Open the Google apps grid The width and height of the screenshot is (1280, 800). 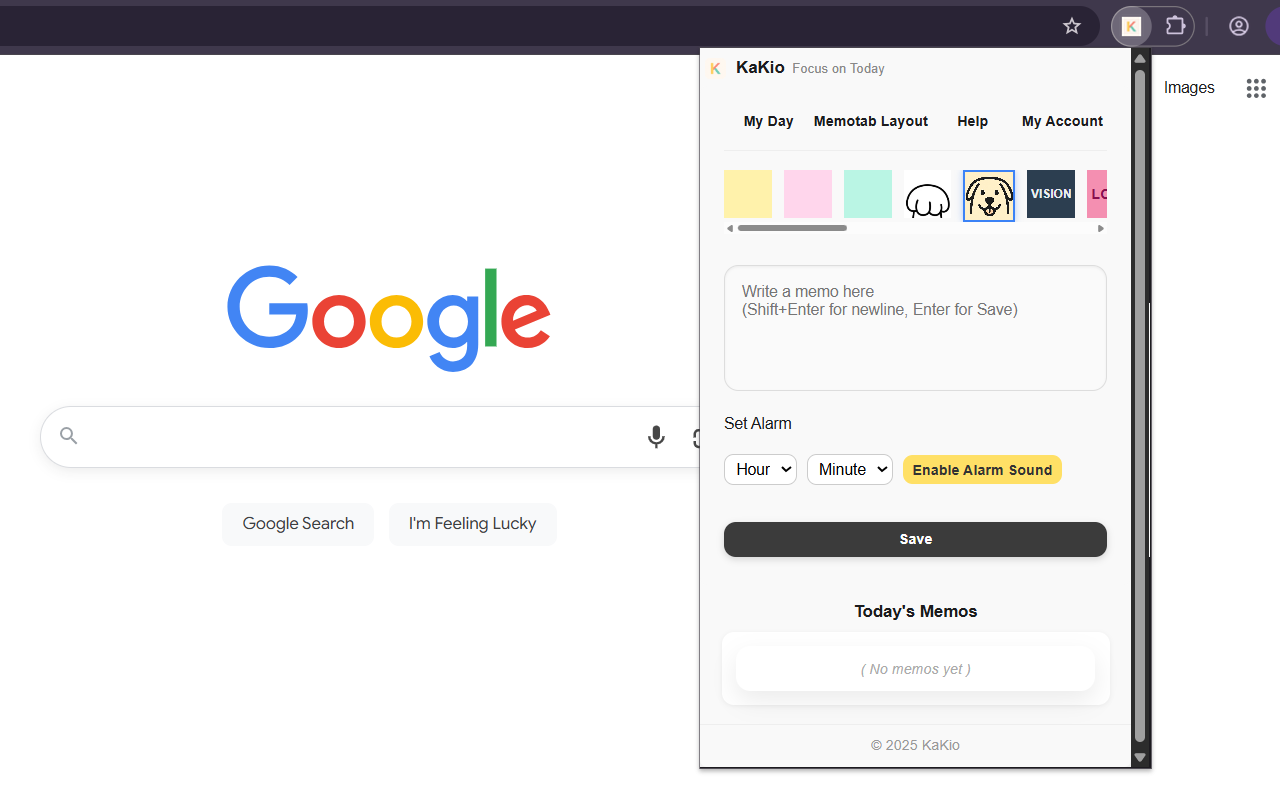click(1256, 88)
